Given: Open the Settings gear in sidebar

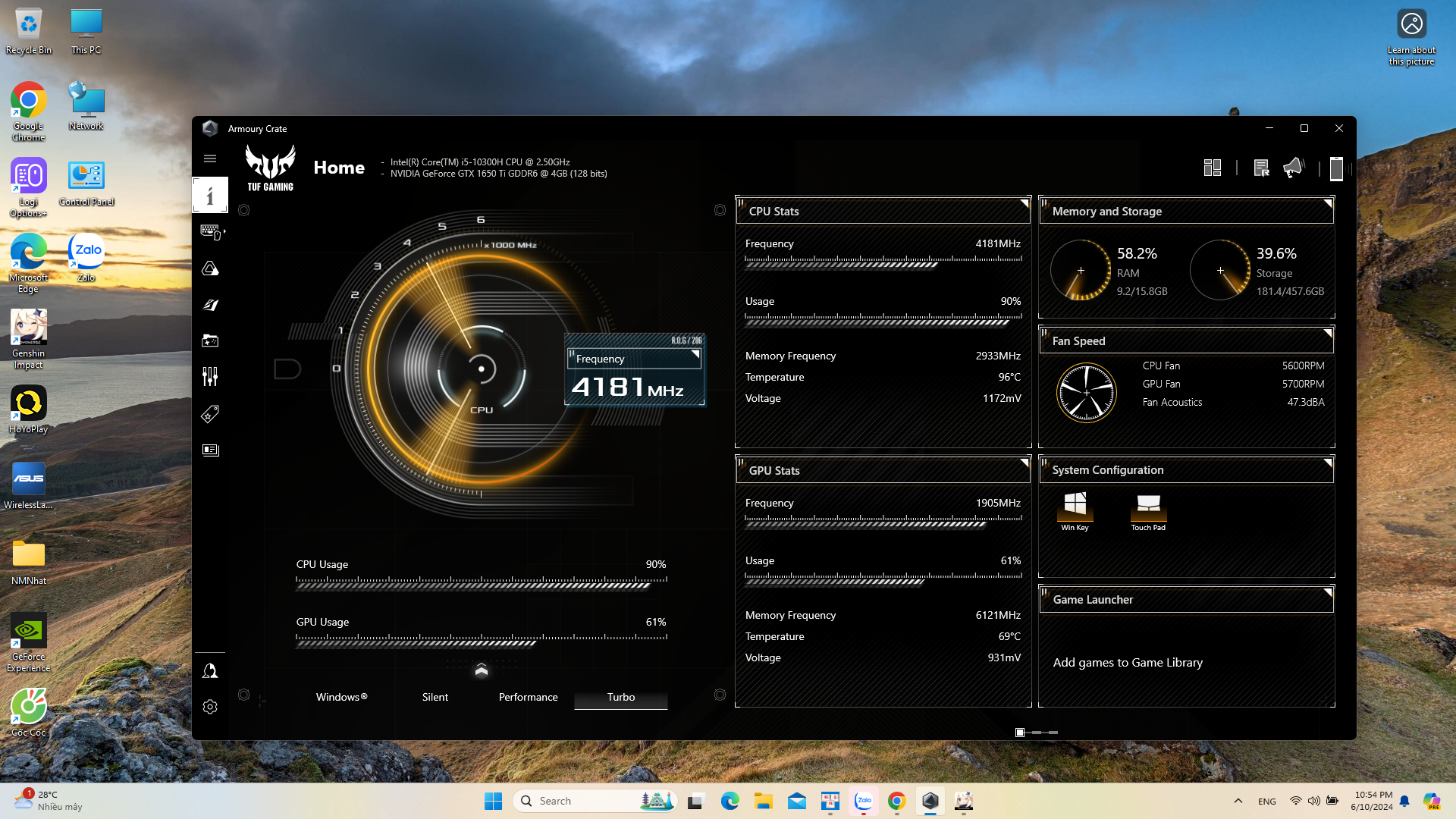Looking at the screenshot, I should 210,707.
